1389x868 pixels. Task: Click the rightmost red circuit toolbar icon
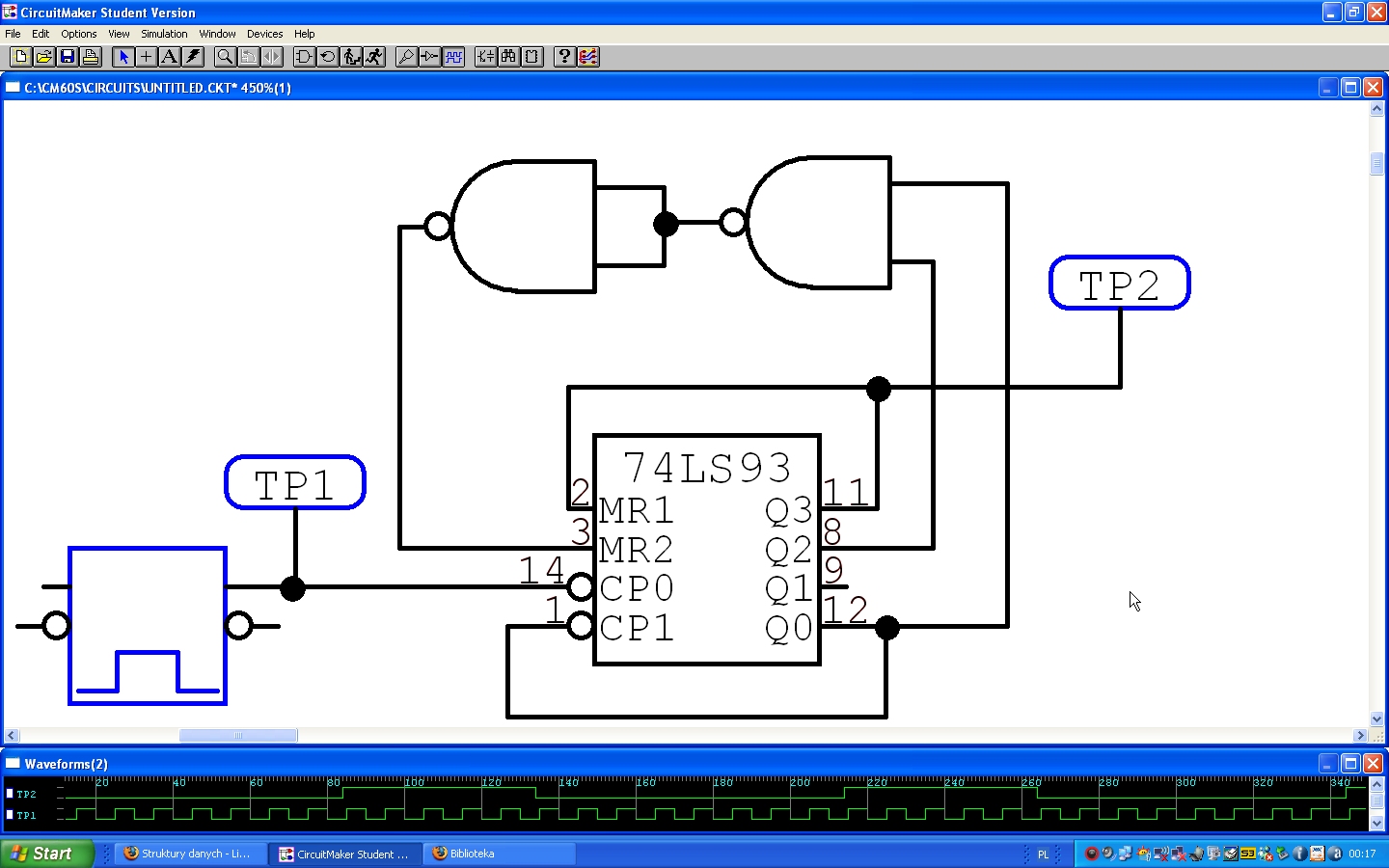tap(587, 57)
